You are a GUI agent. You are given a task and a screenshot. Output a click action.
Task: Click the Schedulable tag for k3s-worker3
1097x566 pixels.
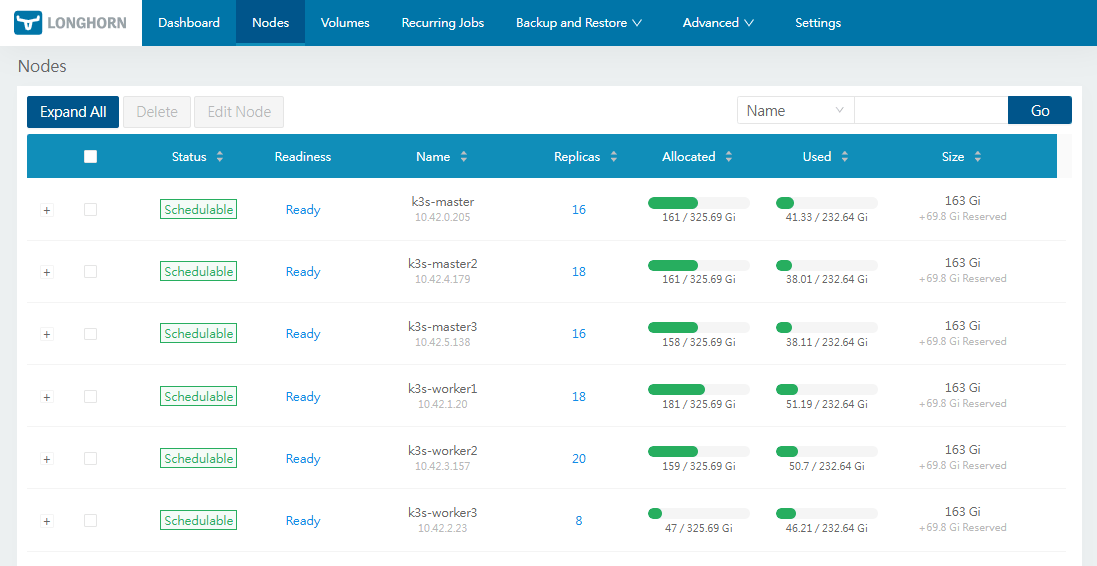199,521
